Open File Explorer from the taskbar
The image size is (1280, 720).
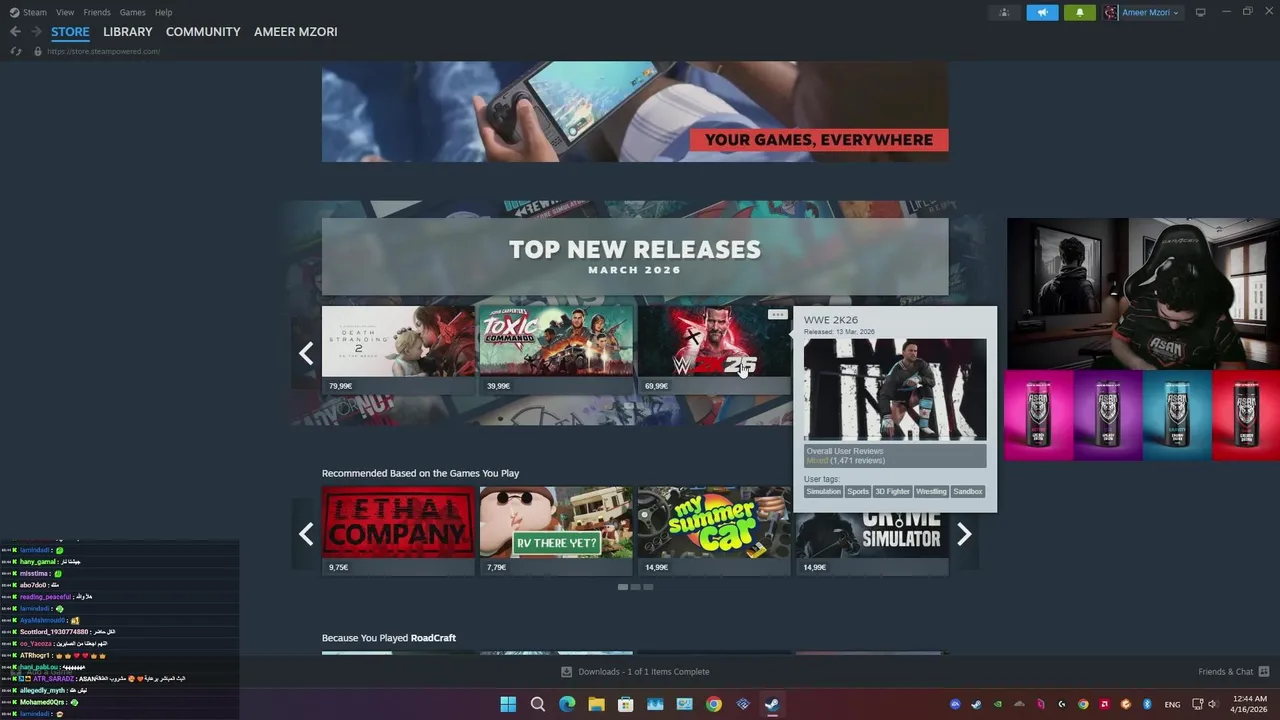pyautogui.click(x=596, y=704)
